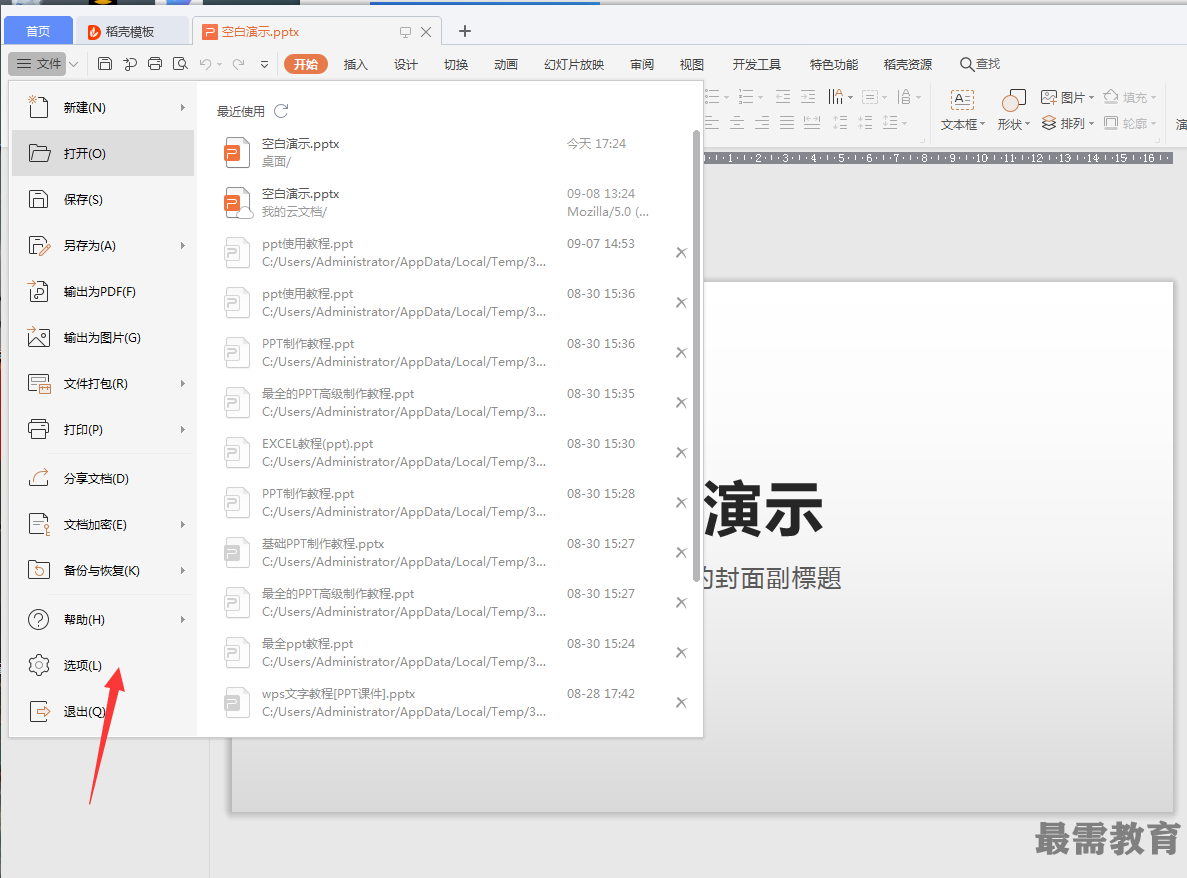
Task: Open the 动画 Animation ribbon tab
Action: coord(506,64)
